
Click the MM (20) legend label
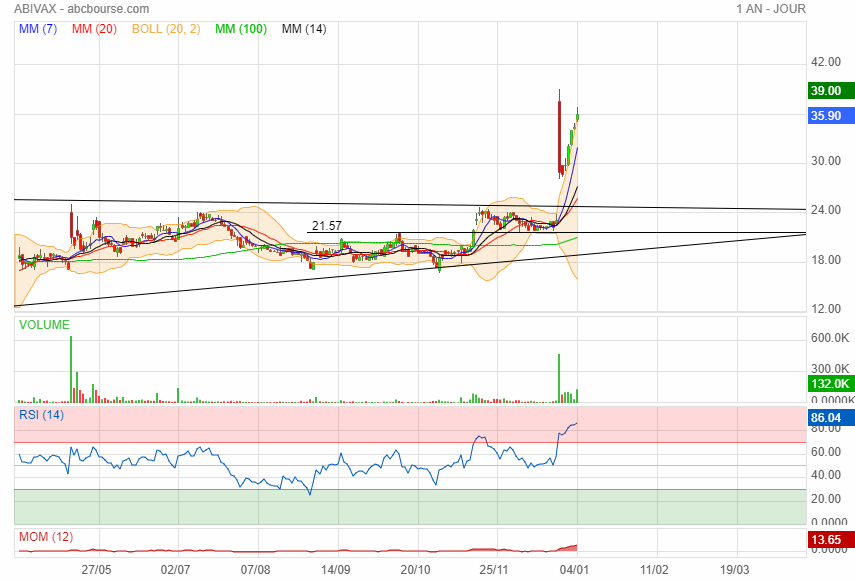click(94, 29)
